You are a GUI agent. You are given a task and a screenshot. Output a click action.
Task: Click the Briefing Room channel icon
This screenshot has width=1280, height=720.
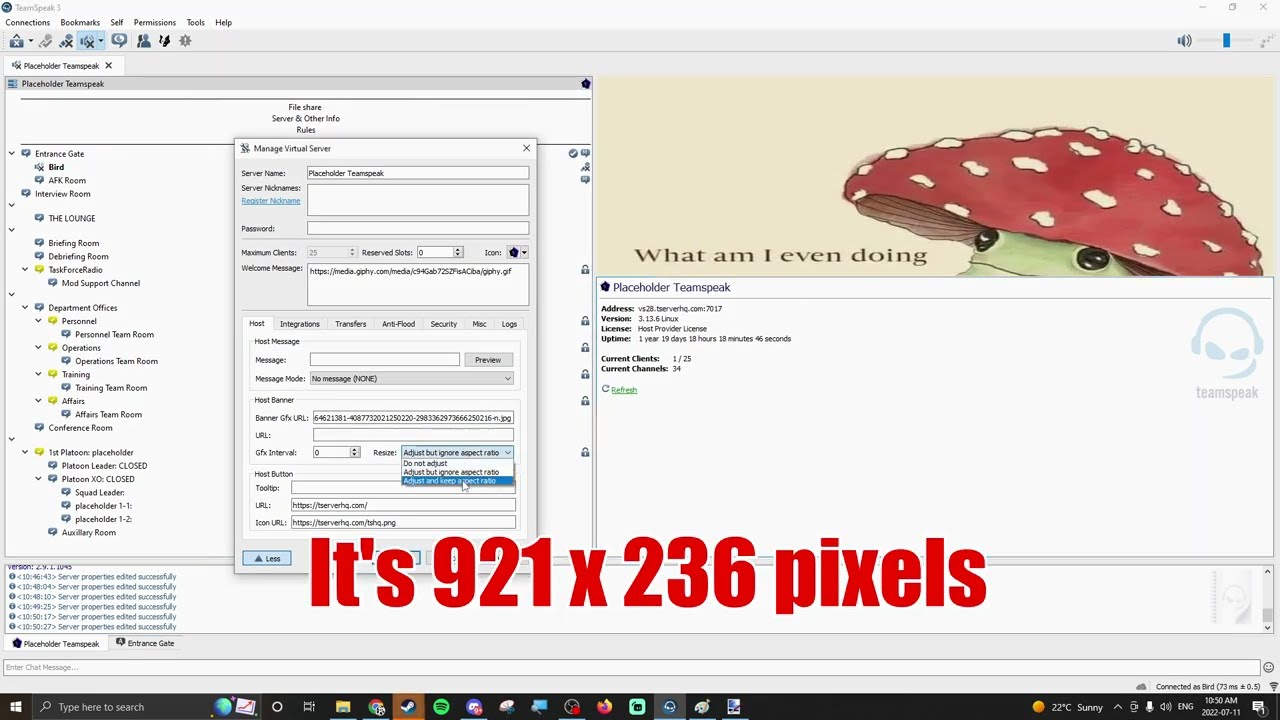(x=39, y=243)
